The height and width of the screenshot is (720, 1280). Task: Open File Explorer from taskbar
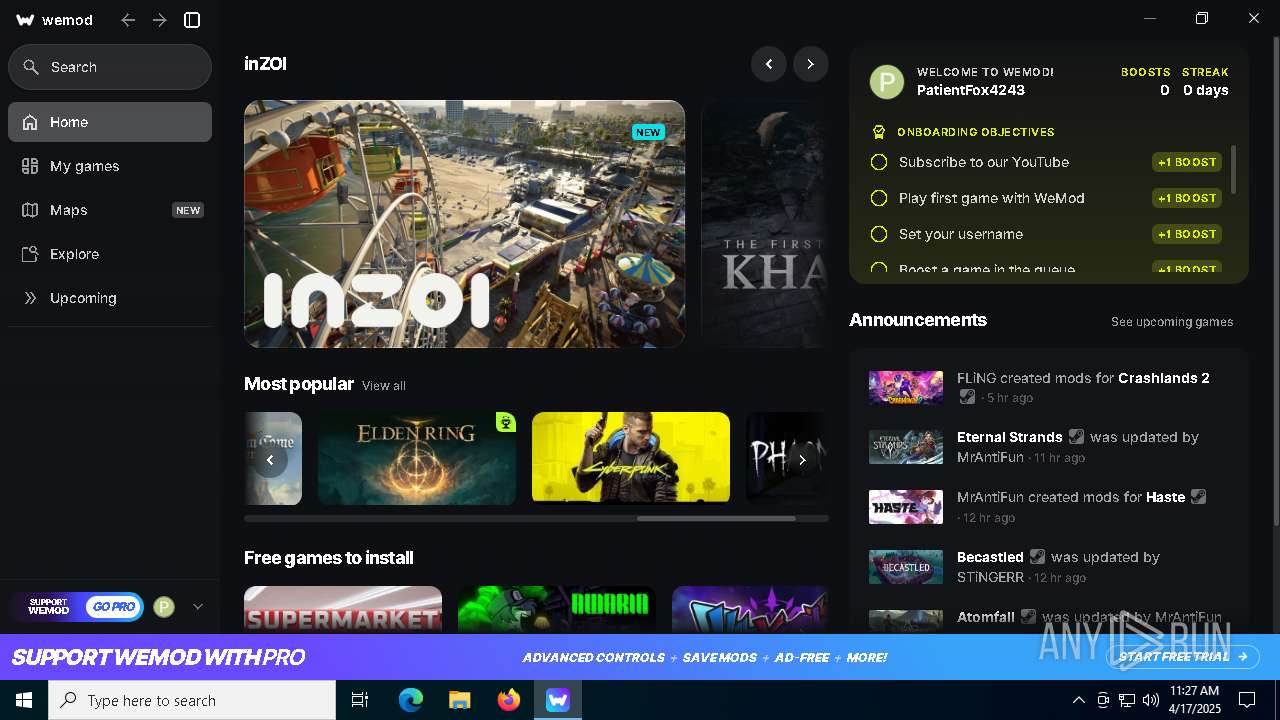pyautogui.click(x=459, y=700)
